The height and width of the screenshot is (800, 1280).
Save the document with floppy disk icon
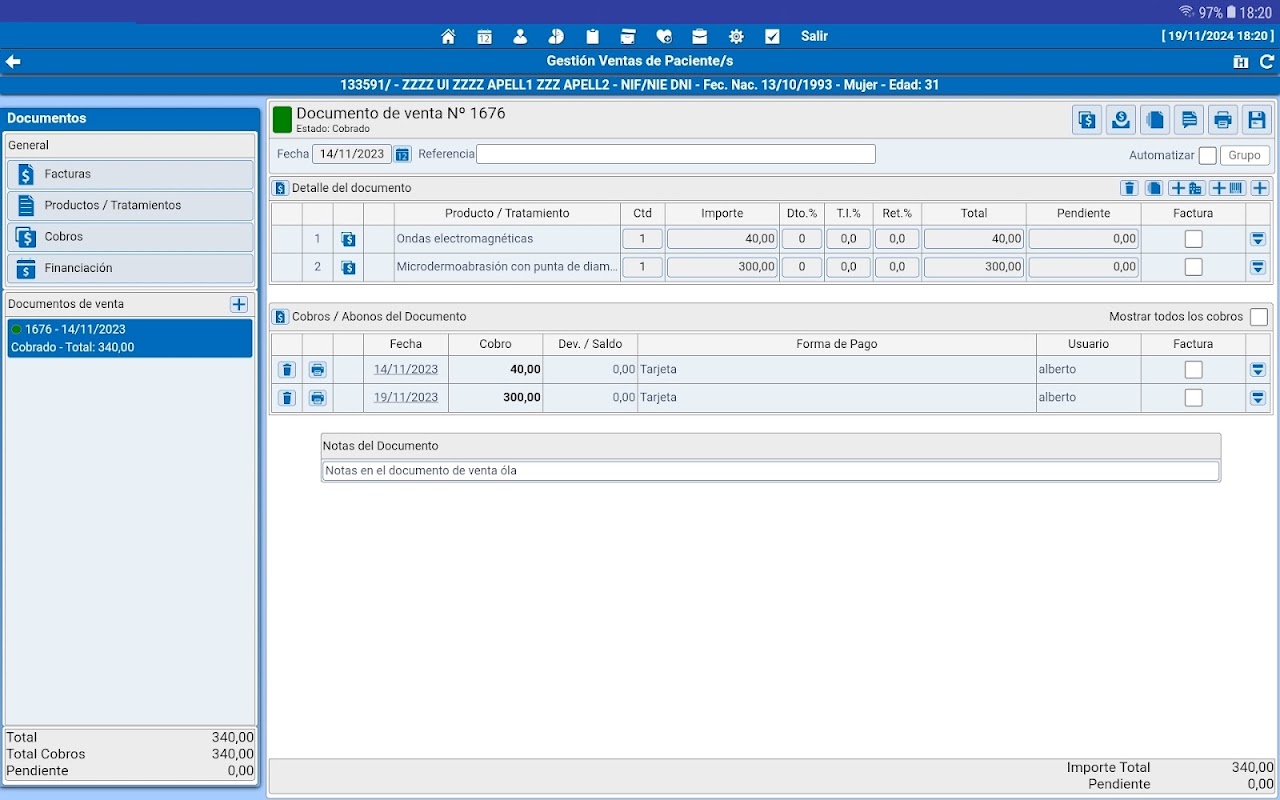(x=1257, y=120)
